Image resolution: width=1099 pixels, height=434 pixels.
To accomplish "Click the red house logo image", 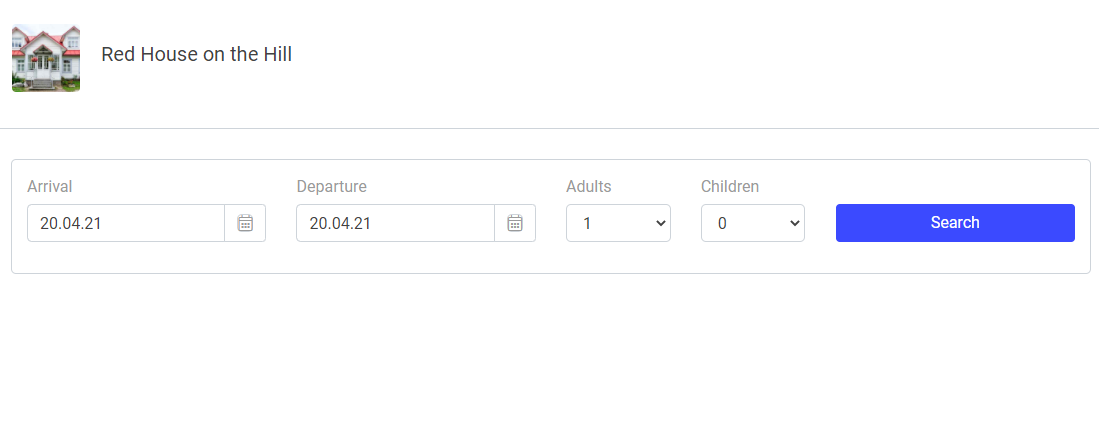I will pos(46,58).
